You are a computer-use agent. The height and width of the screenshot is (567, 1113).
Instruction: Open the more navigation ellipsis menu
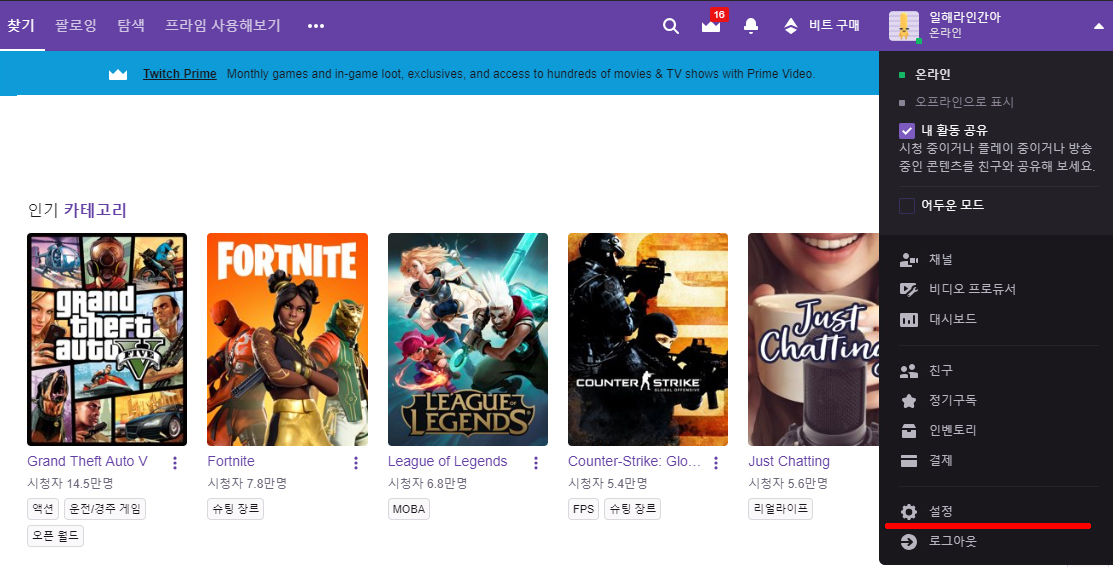(x=316, y=26)
